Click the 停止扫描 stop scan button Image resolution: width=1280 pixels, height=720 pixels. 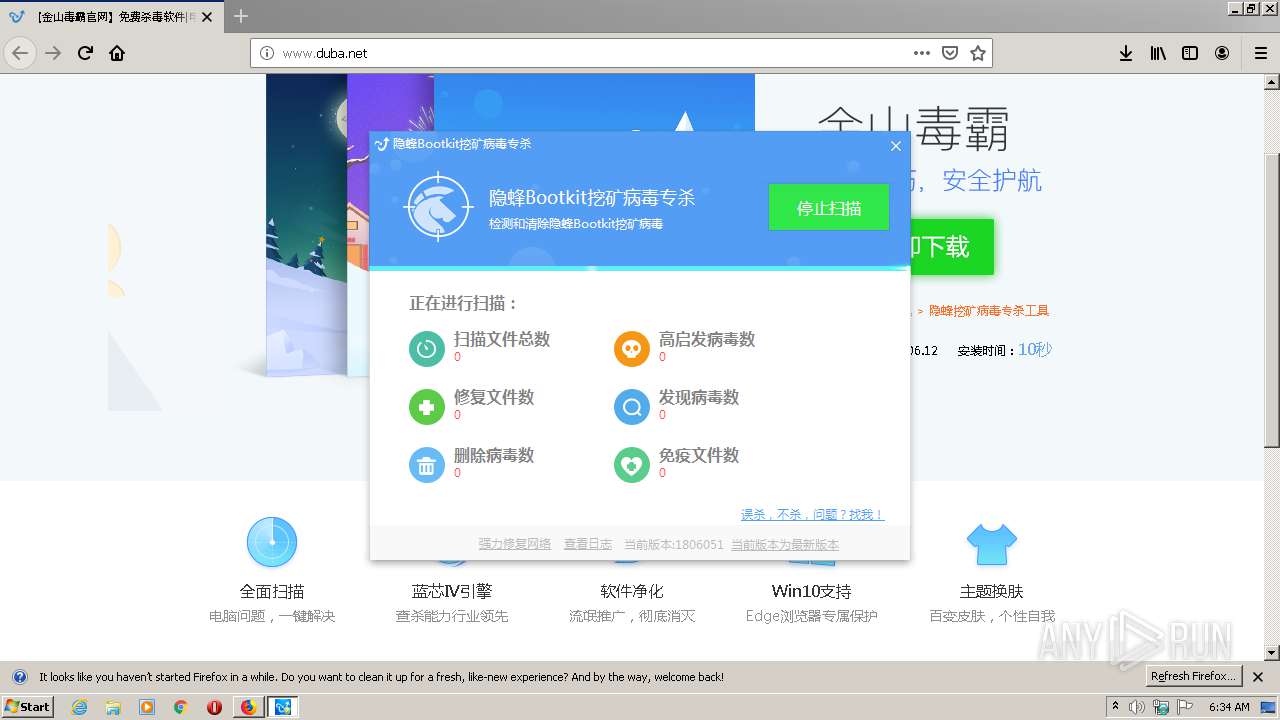(828, 208)
